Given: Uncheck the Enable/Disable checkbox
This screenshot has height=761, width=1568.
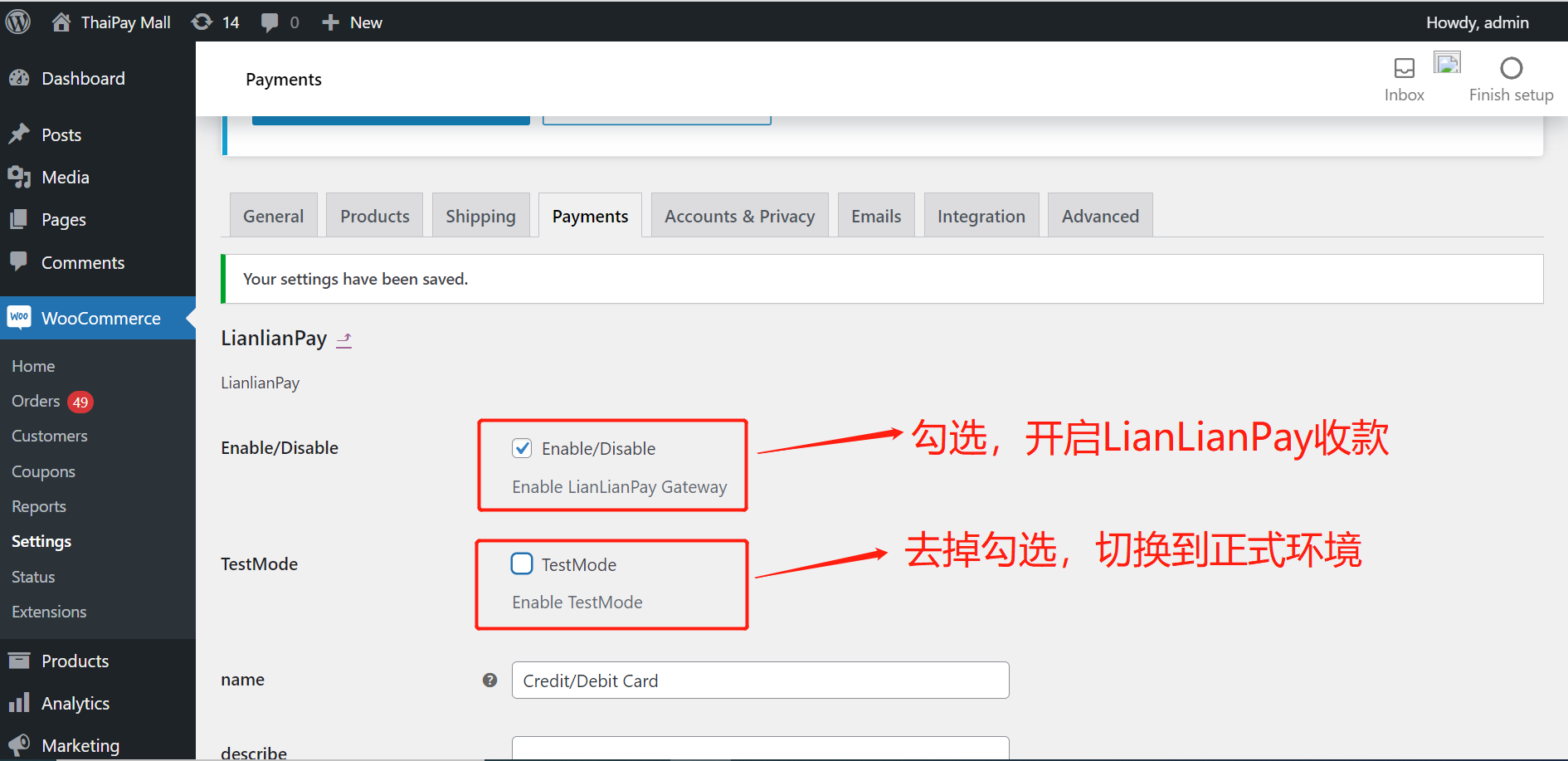Looking at the screenshot, I should click(x=522, y=448).
